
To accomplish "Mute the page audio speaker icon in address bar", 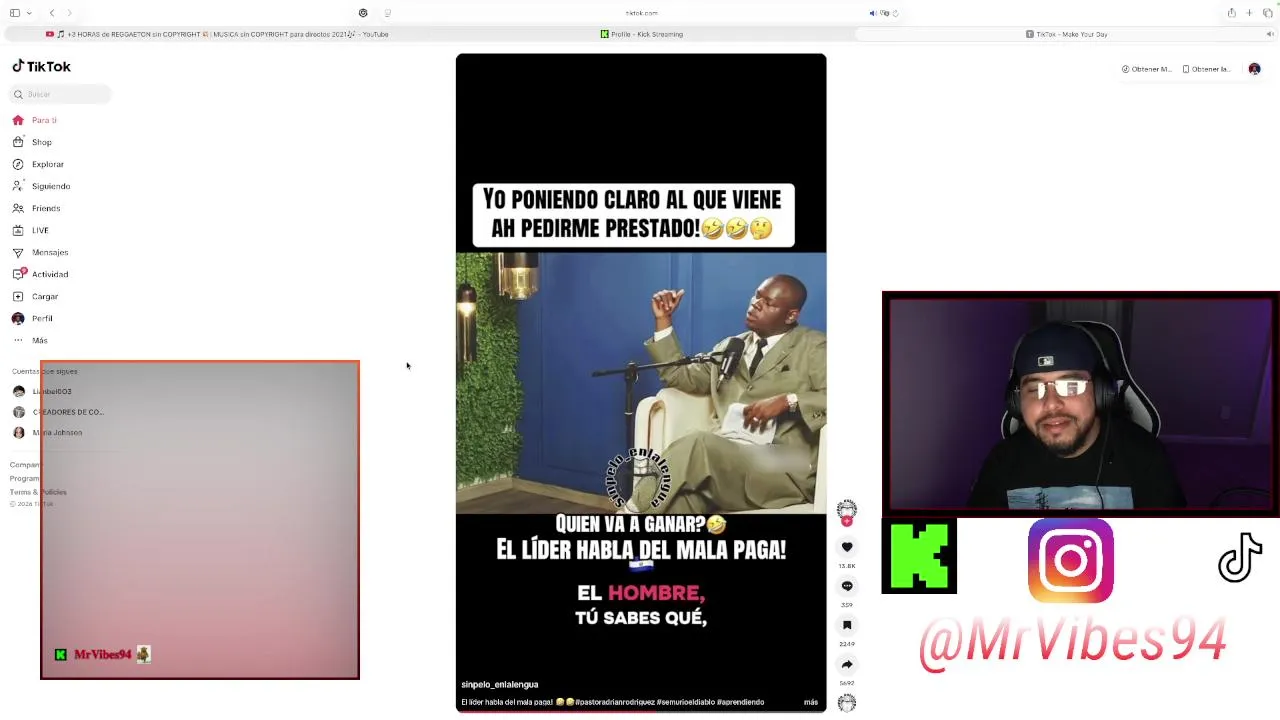I will point(872,13).
